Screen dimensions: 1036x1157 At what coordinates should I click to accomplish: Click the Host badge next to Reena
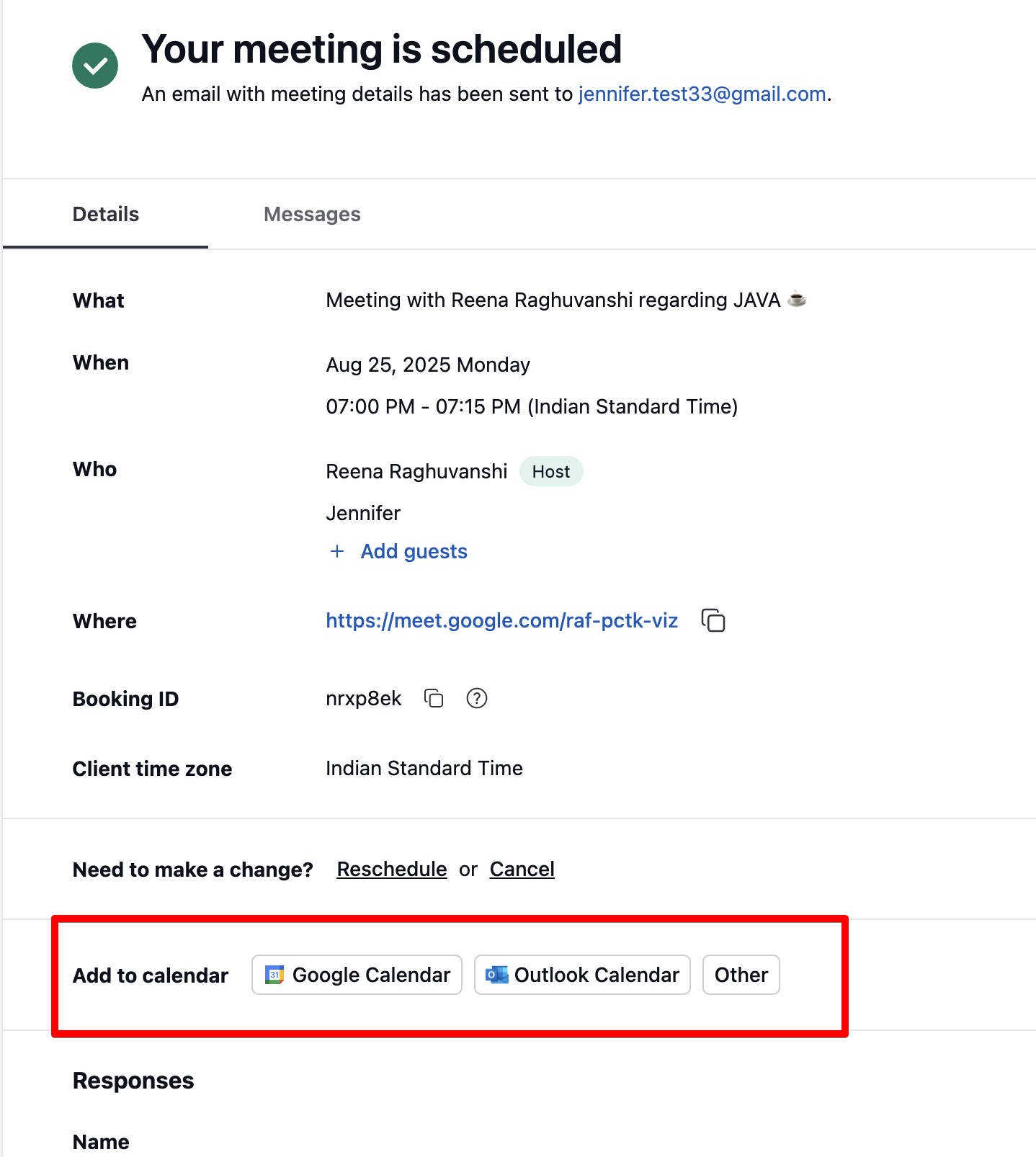click(551, 471)
